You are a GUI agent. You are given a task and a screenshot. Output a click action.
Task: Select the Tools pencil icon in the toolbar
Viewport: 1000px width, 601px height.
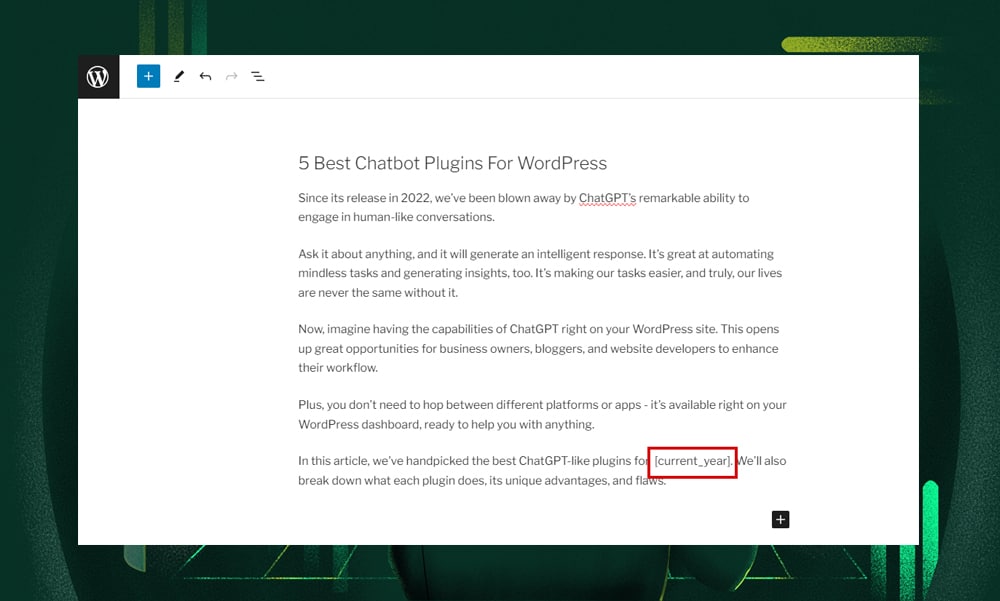click(179, 76)
